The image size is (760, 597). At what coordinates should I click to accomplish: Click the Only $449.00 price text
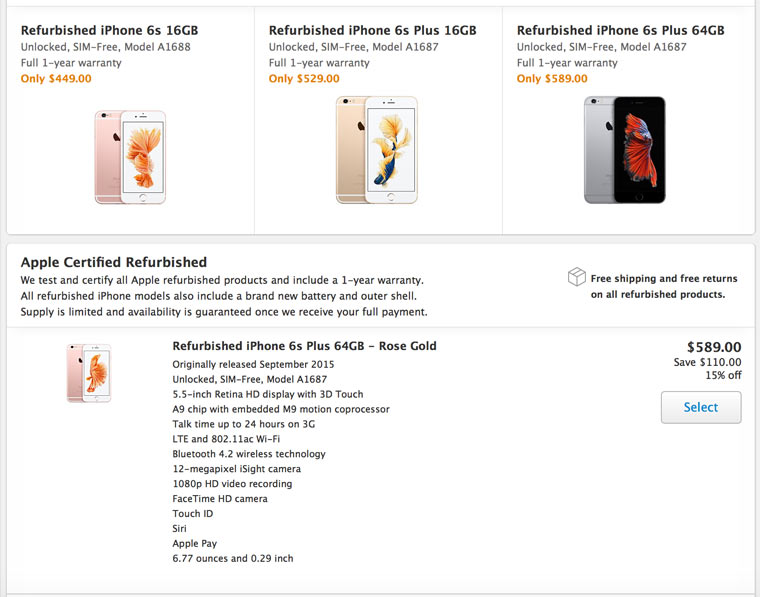coord(56,79)
